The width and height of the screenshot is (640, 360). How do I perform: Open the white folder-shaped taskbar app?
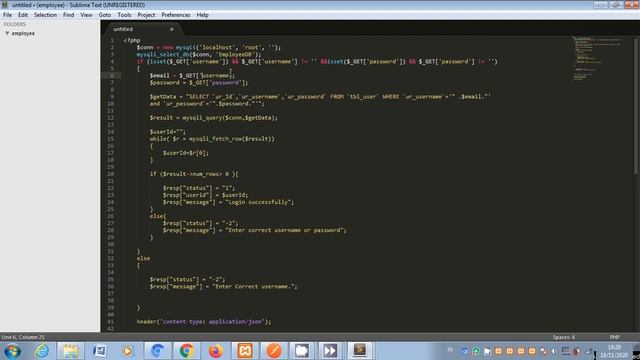tap(302, 351)
